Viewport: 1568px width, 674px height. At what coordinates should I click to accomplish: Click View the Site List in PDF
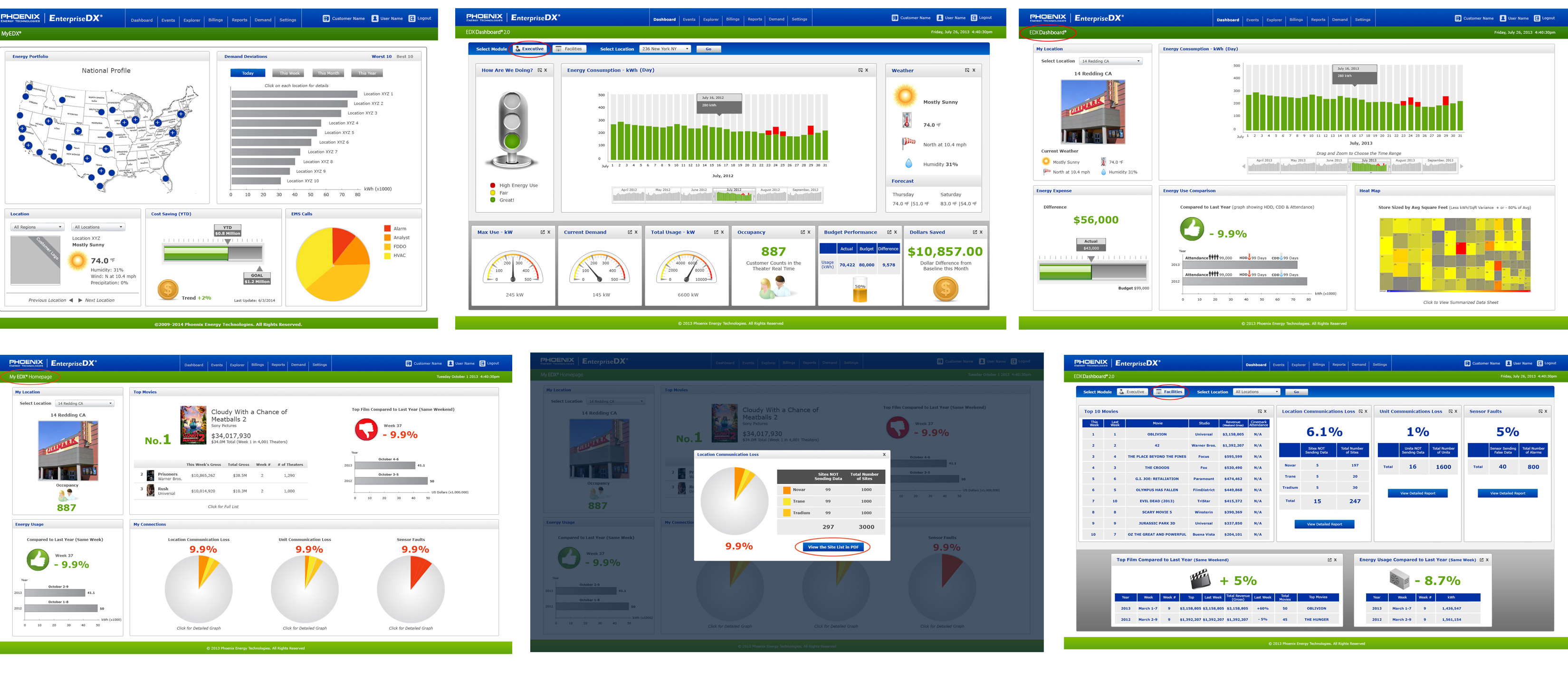832,548
